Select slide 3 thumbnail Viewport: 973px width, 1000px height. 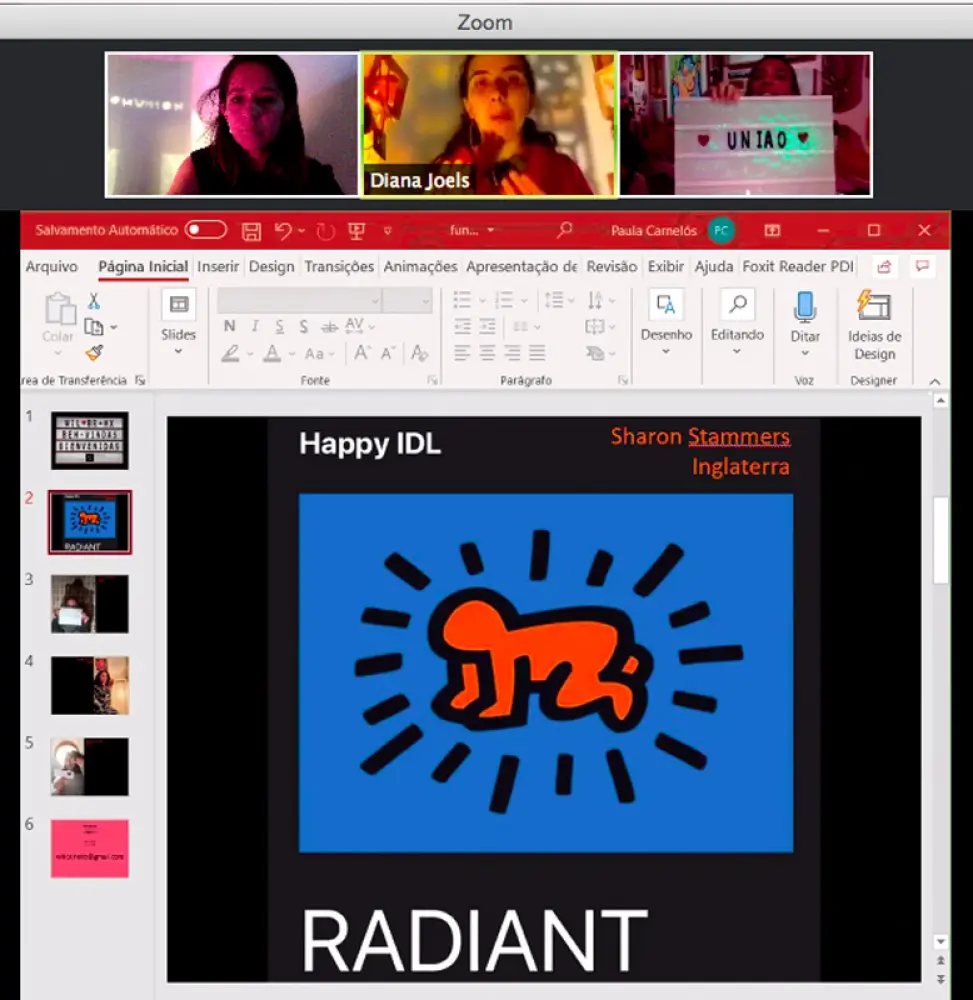(90, 603)
